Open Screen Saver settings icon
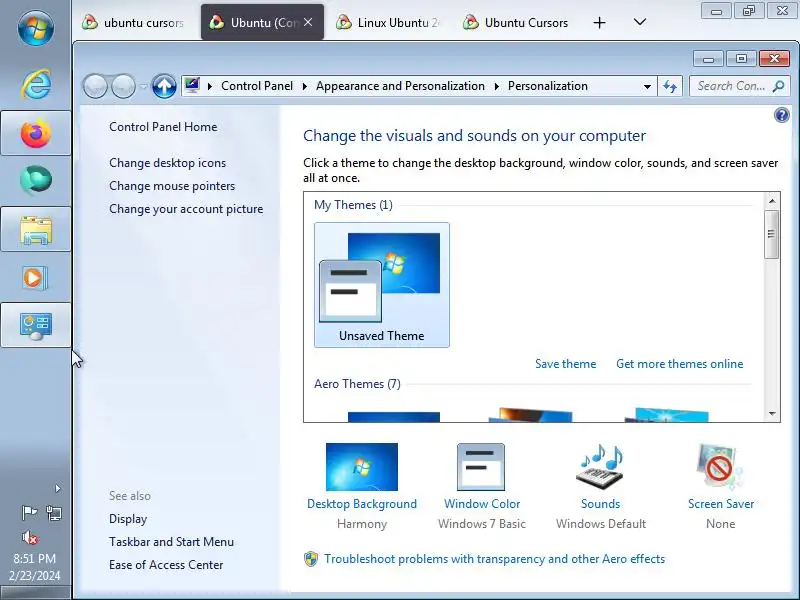This screenshot has height=600, width=800. click(720, 467)
